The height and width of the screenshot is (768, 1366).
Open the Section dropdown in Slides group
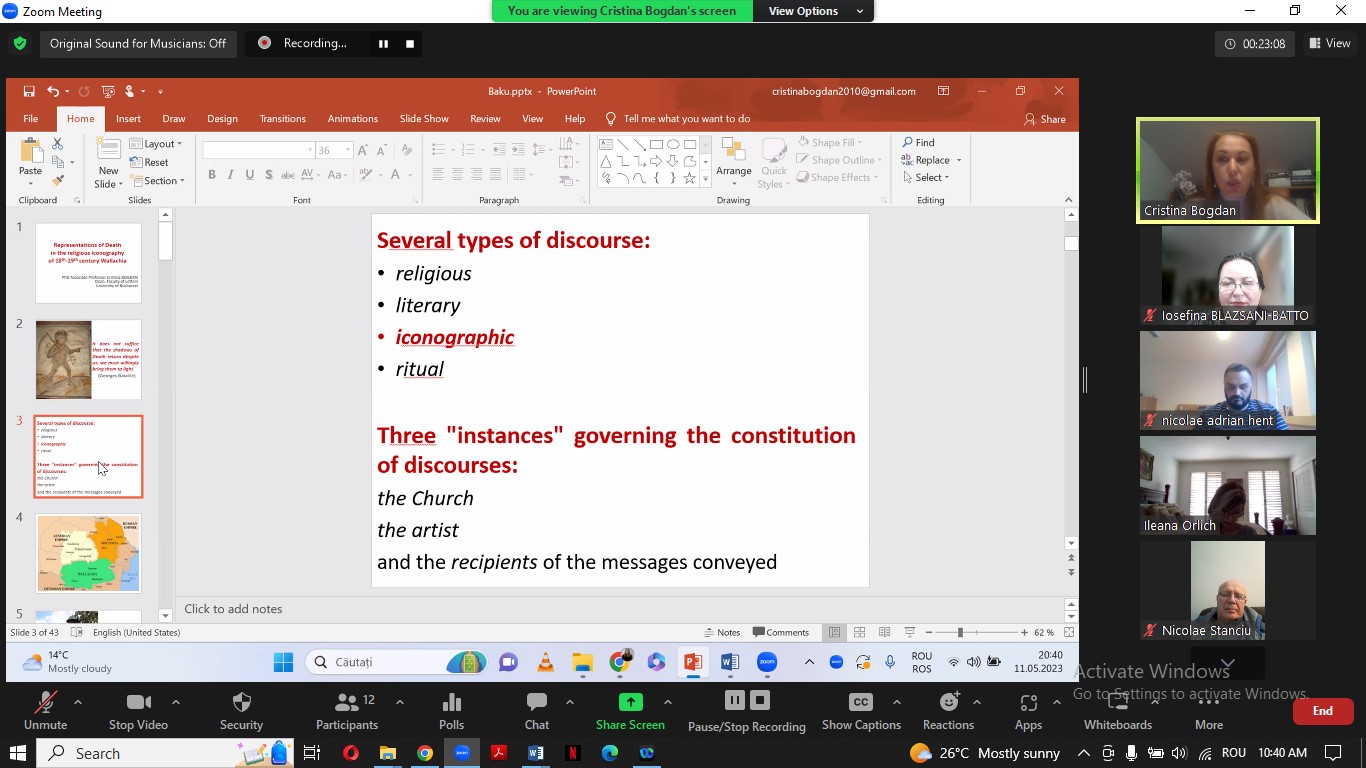pos(158,181)
